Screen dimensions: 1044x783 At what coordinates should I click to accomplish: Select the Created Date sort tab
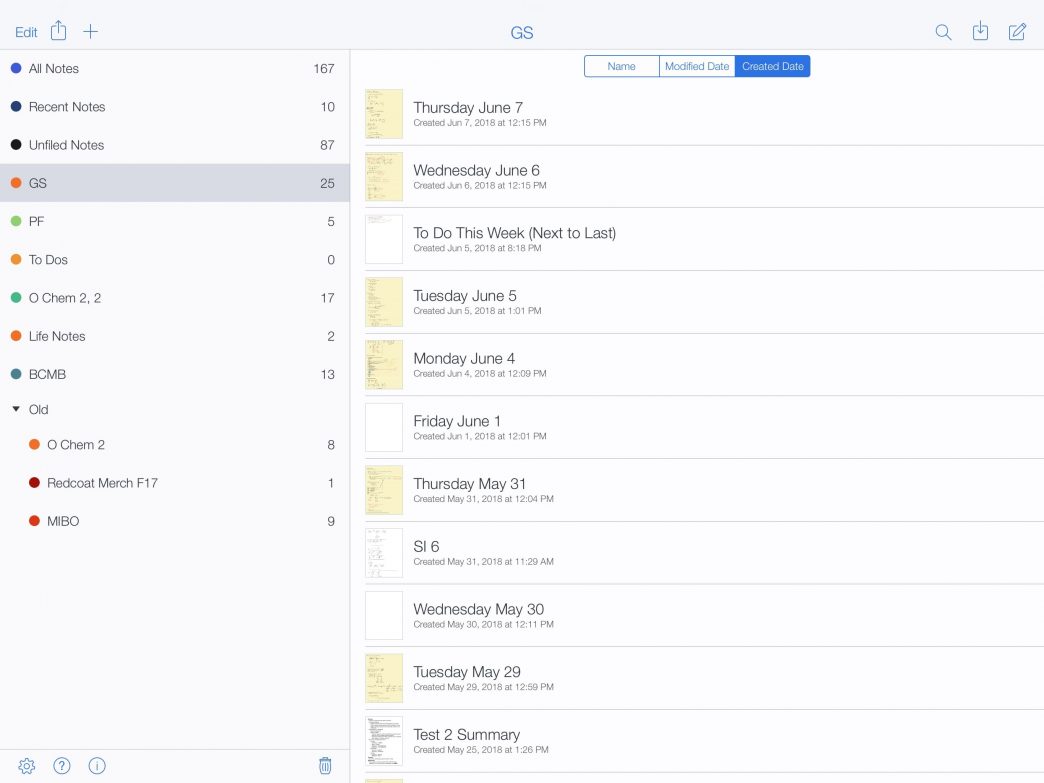772,66
